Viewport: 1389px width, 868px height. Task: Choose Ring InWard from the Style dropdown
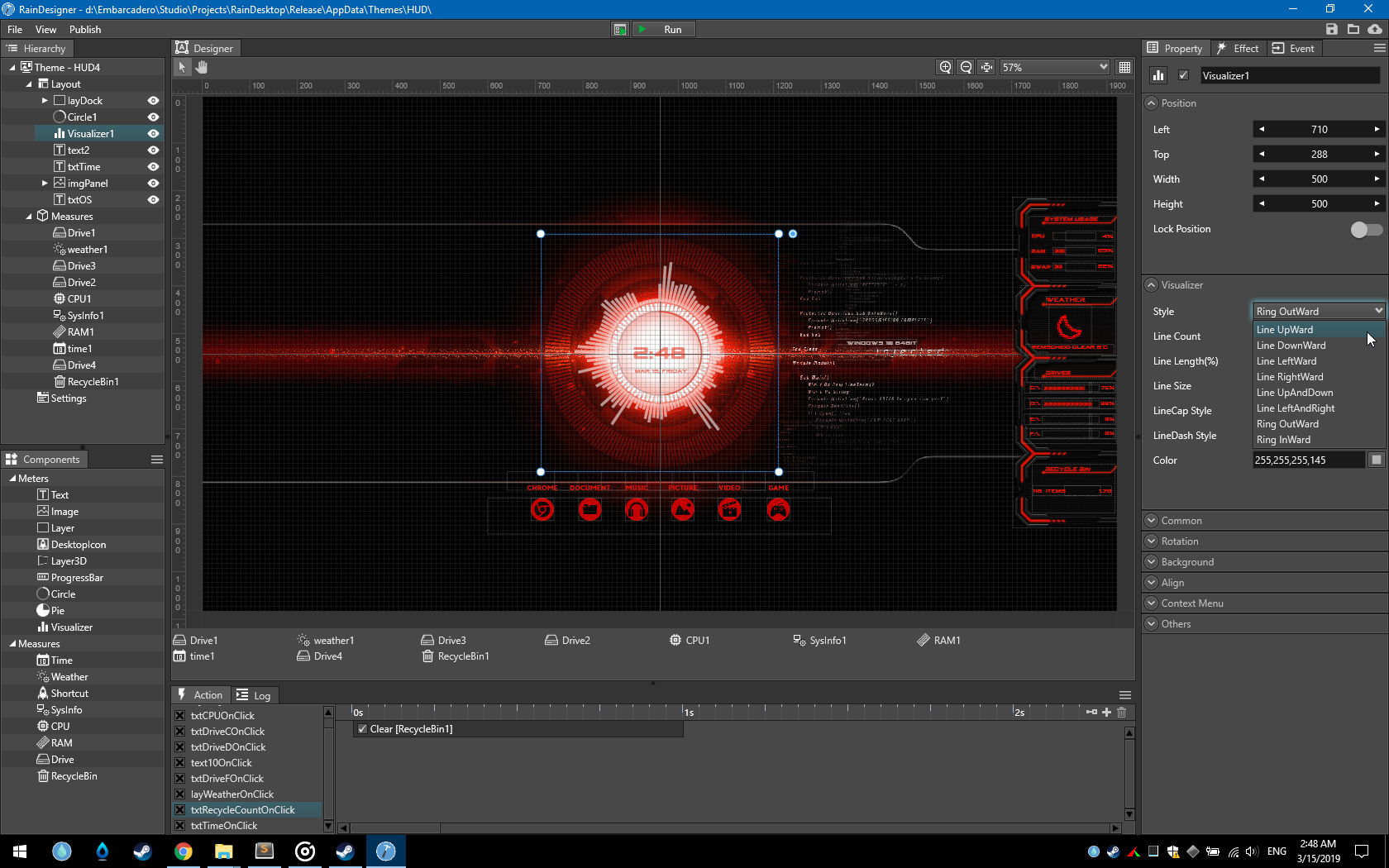tap(1283, 439)
